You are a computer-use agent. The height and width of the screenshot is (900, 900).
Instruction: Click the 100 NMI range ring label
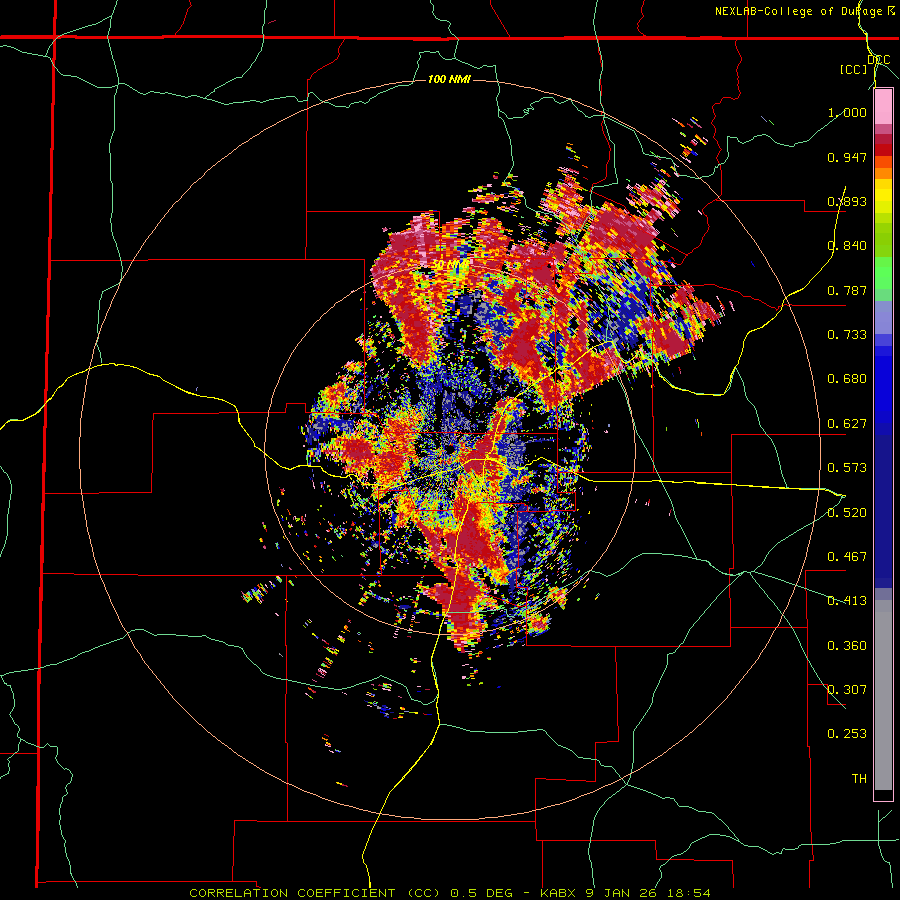449,79
